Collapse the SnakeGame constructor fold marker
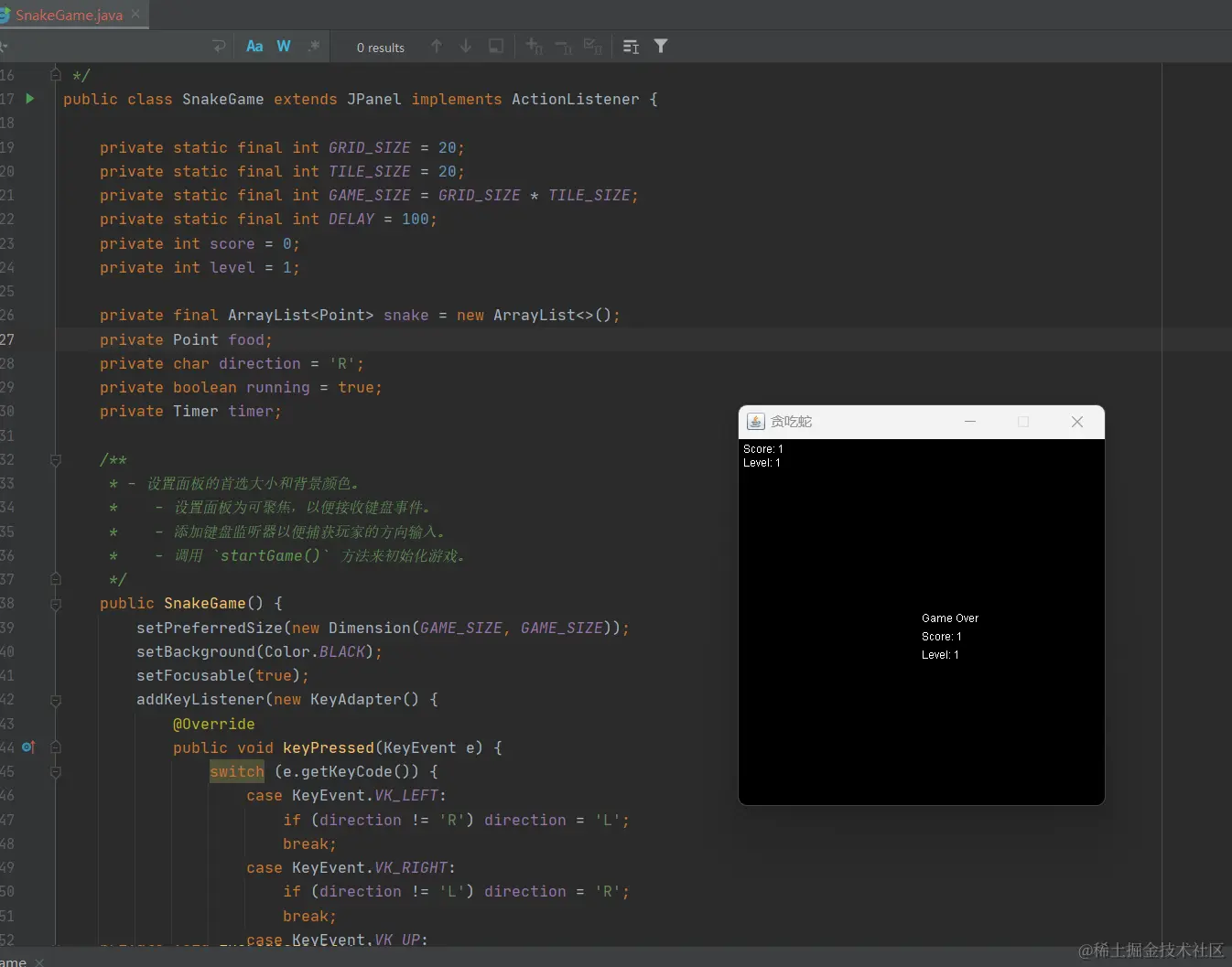1232x967 pixels. point(56,604)
